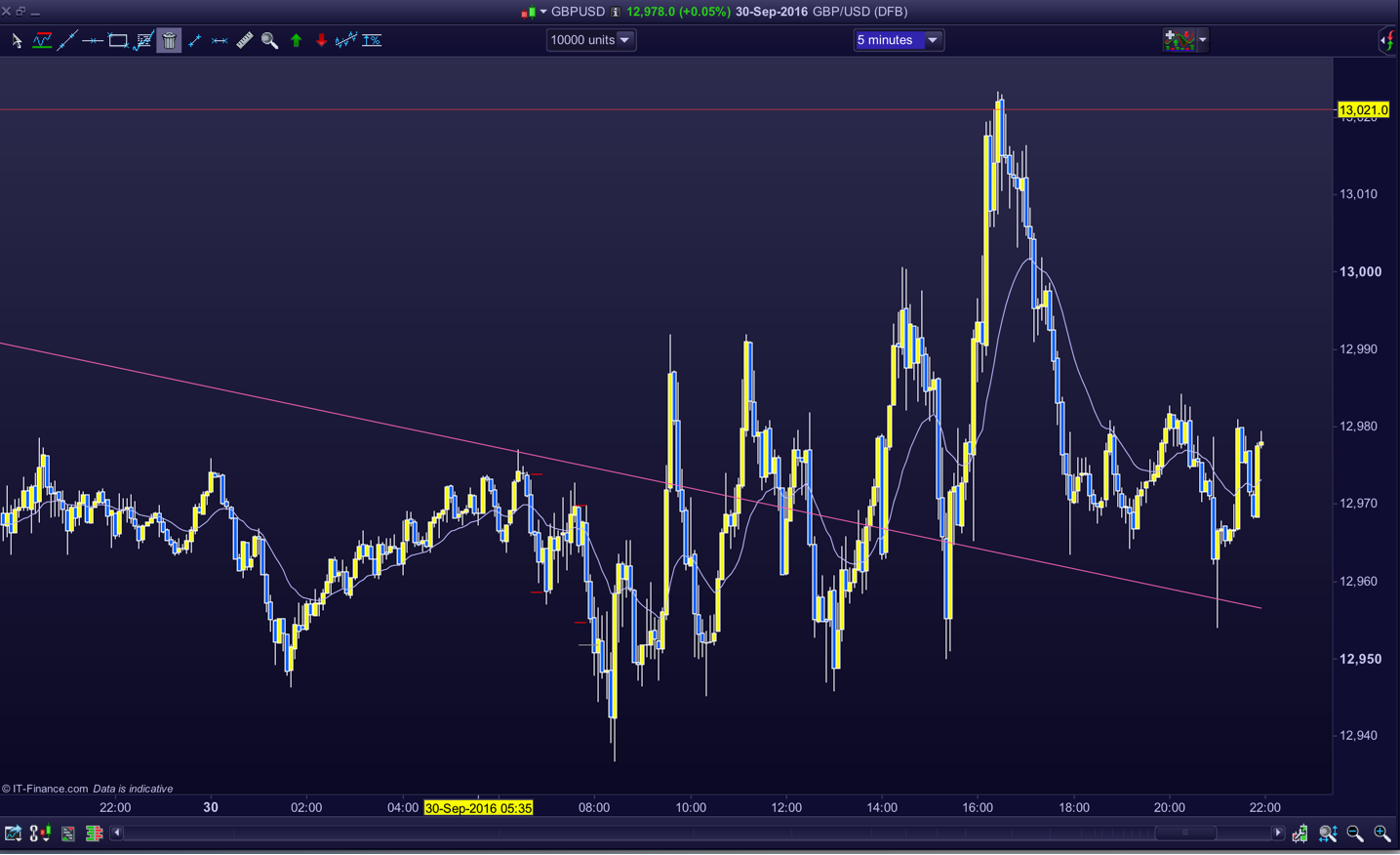Zoom in using bottom-right plus magnifier
Image resolution: width=1400 pixels, height=855 pixels.
pyautogui.click(x=1382, y=834)
